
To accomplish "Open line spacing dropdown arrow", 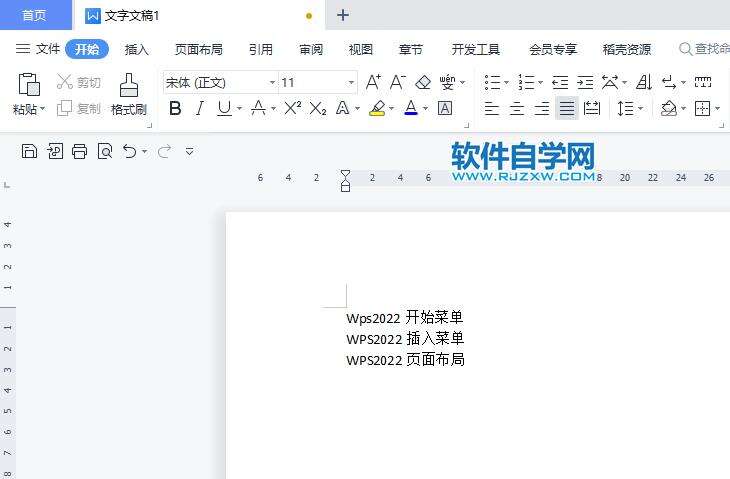I will (641, 109).
